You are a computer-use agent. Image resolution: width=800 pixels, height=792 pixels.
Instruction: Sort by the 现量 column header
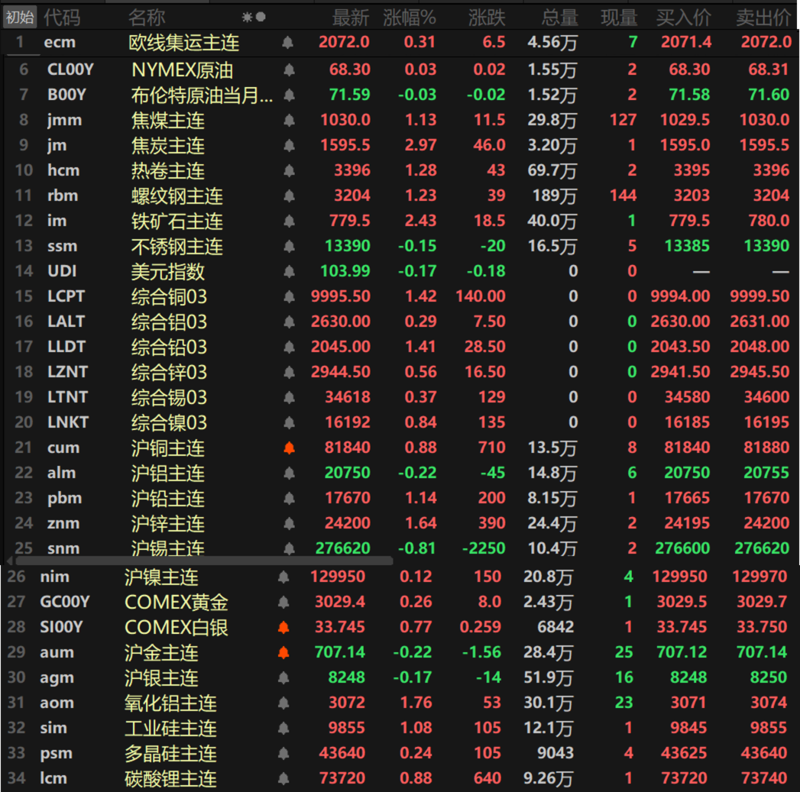[x=619, y=18]
